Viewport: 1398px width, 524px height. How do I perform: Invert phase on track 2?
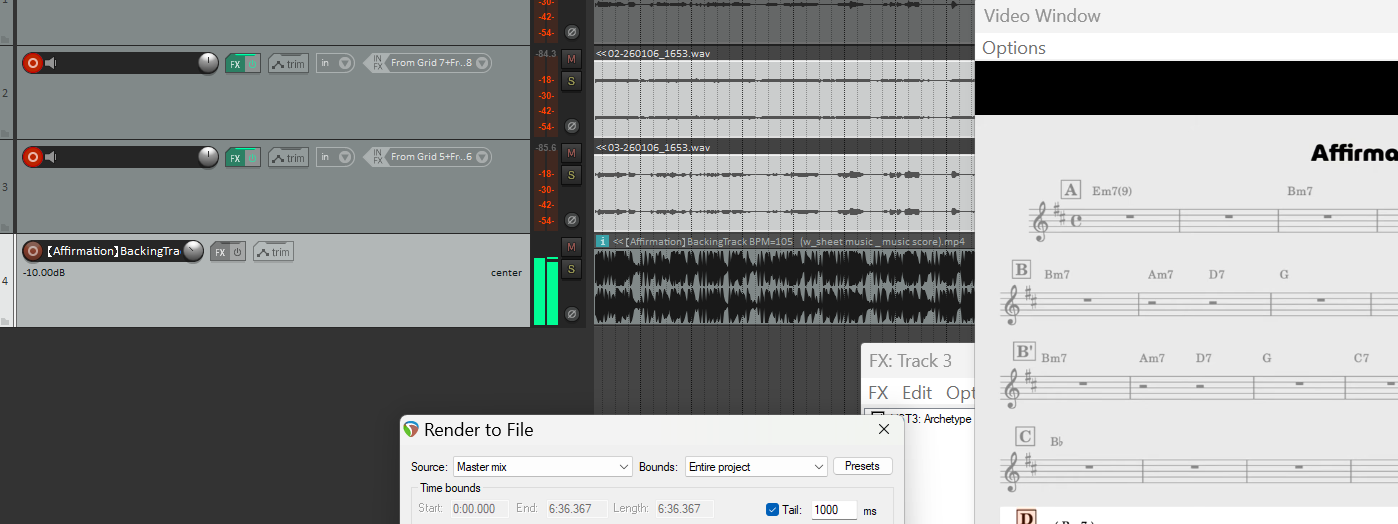click(571, 126)
